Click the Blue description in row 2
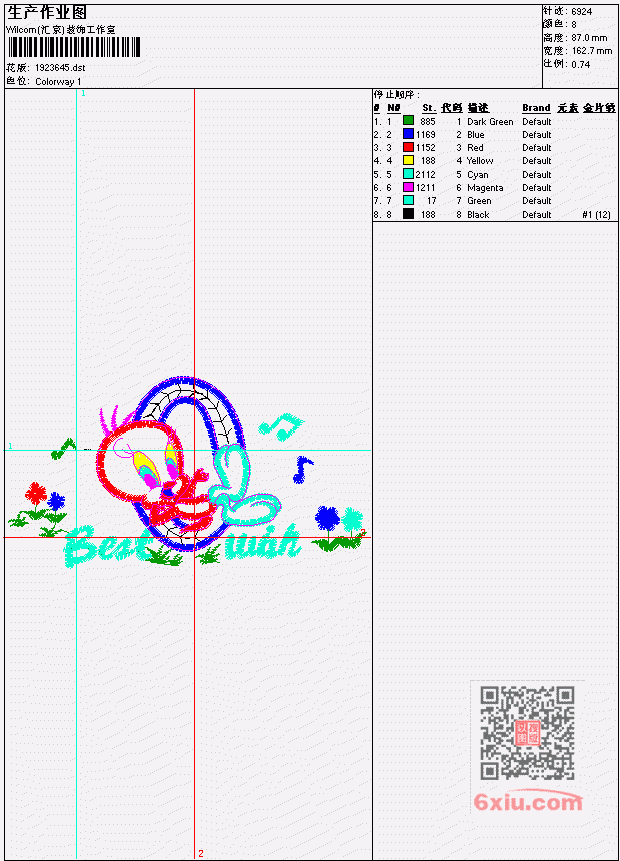This screenshot has width=620, height=861. (476, 135)
